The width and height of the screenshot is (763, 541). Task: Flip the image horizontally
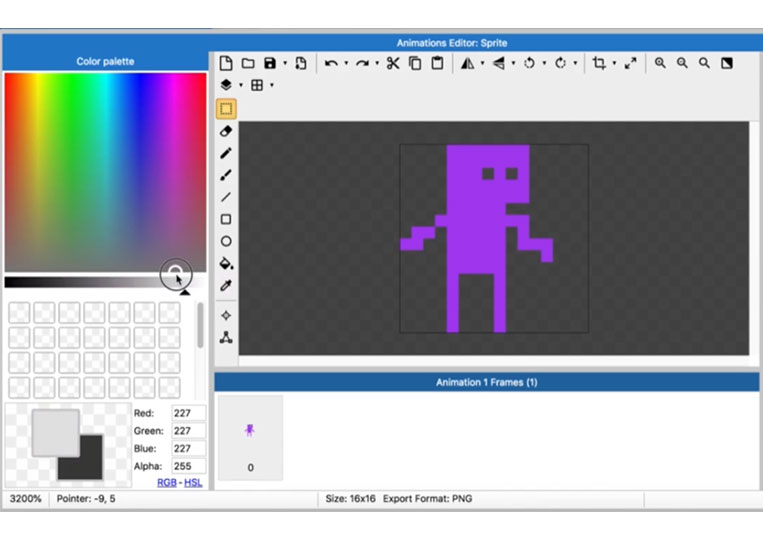(468, 63)
